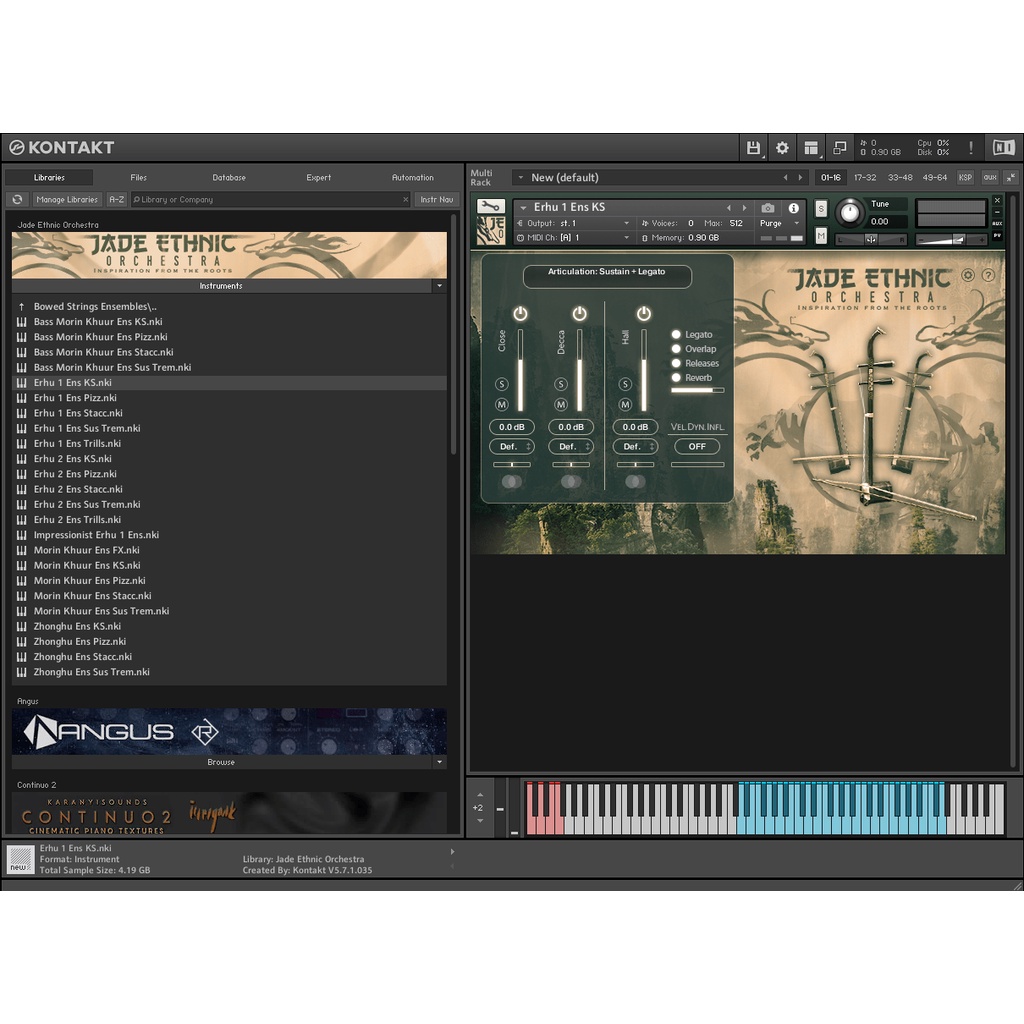Expand the Instruments banner dropdown

[x=438, y=285]
